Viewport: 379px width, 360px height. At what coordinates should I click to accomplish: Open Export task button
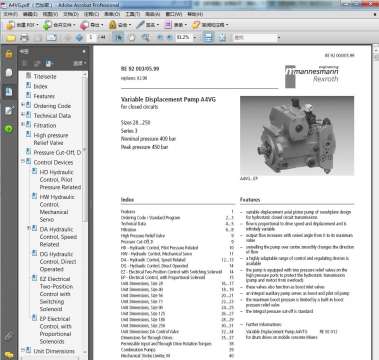coord(91,25)
